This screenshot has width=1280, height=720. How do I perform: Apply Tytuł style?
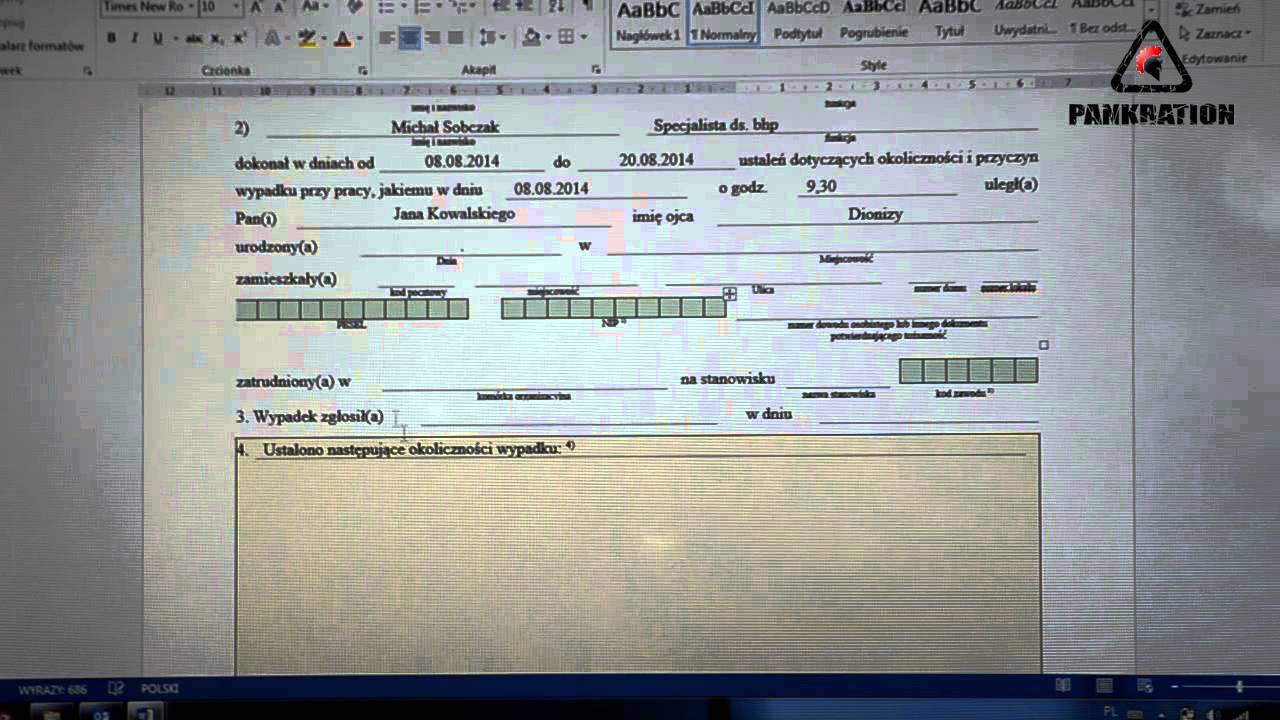949,22
